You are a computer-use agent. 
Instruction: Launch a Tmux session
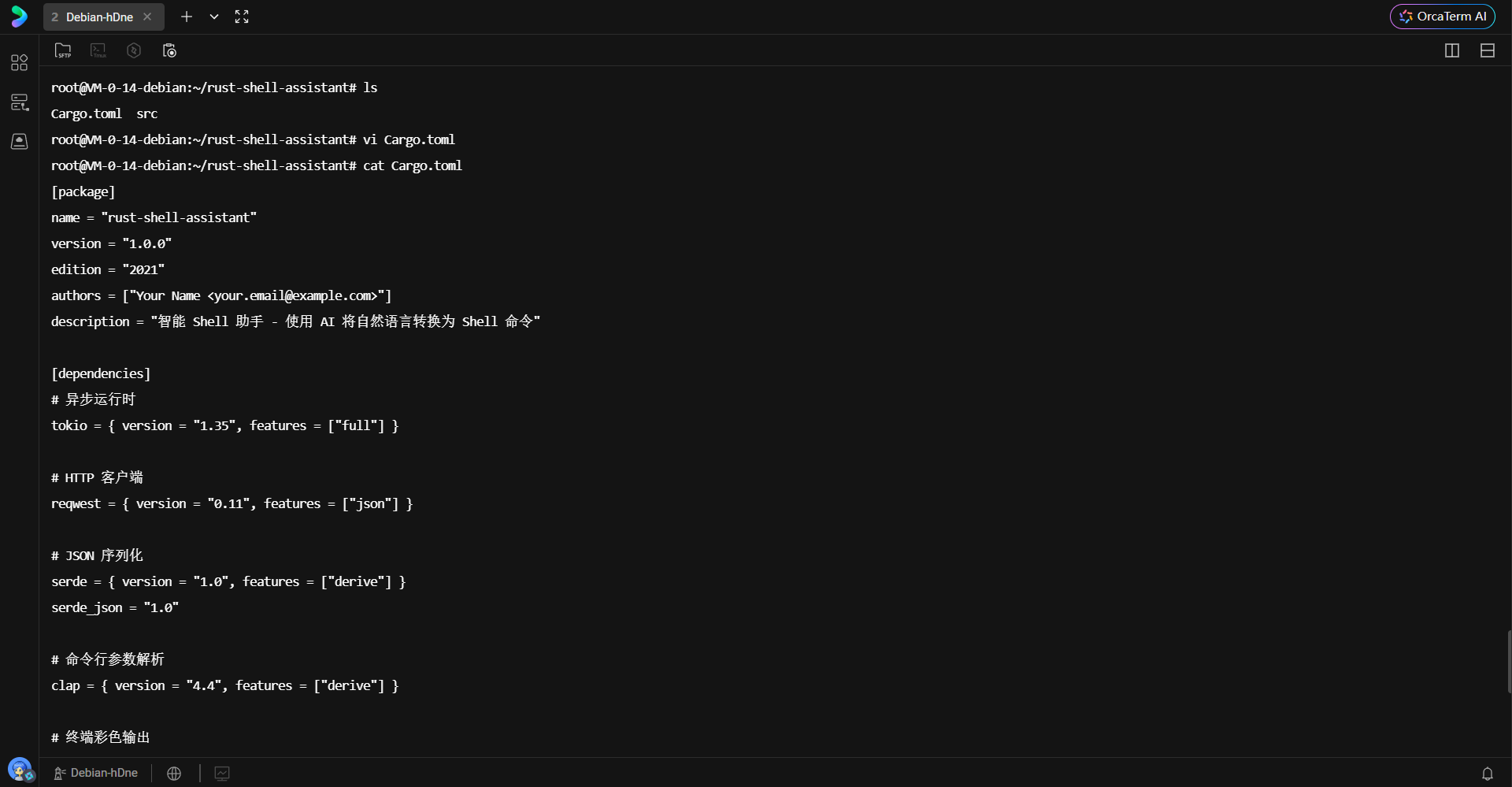[98, 50]
